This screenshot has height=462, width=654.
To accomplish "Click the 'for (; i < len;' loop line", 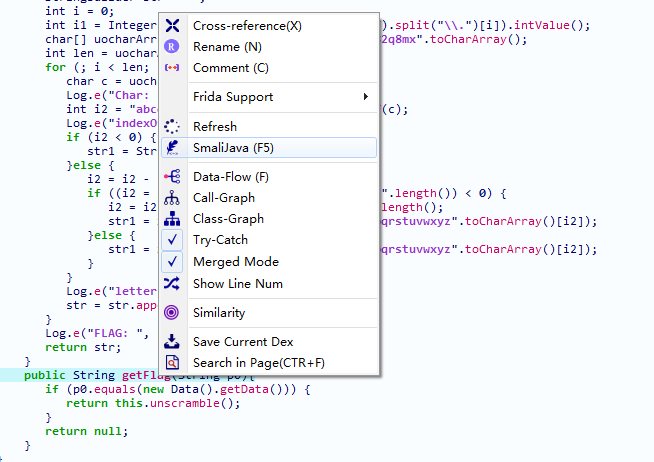I will pyautogui.click(x=97, y=67).
